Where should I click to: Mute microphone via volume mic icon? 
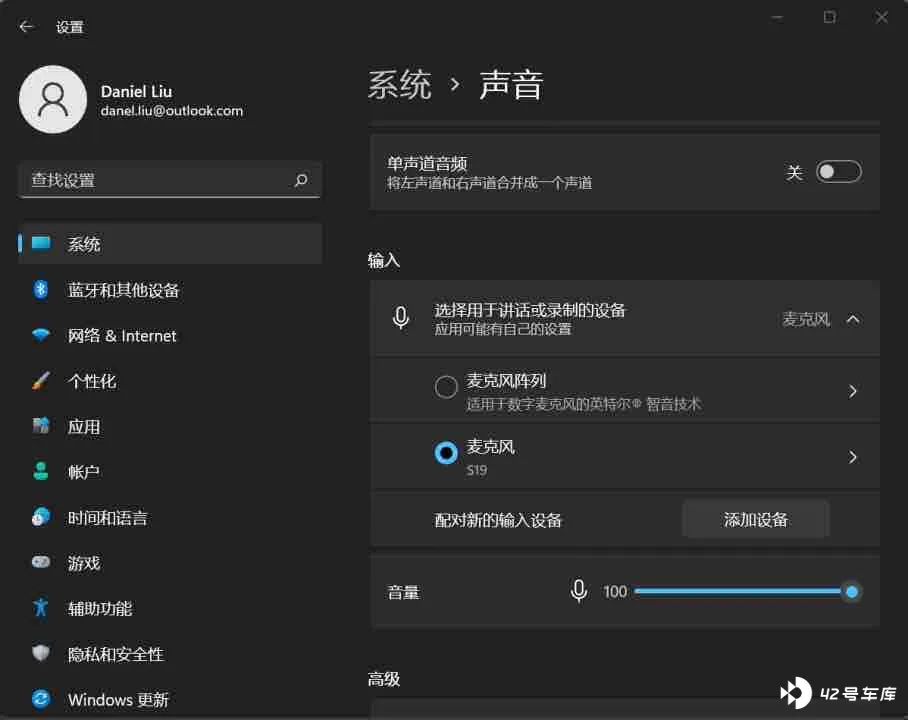pyautogui.click(x=579, y=591)
